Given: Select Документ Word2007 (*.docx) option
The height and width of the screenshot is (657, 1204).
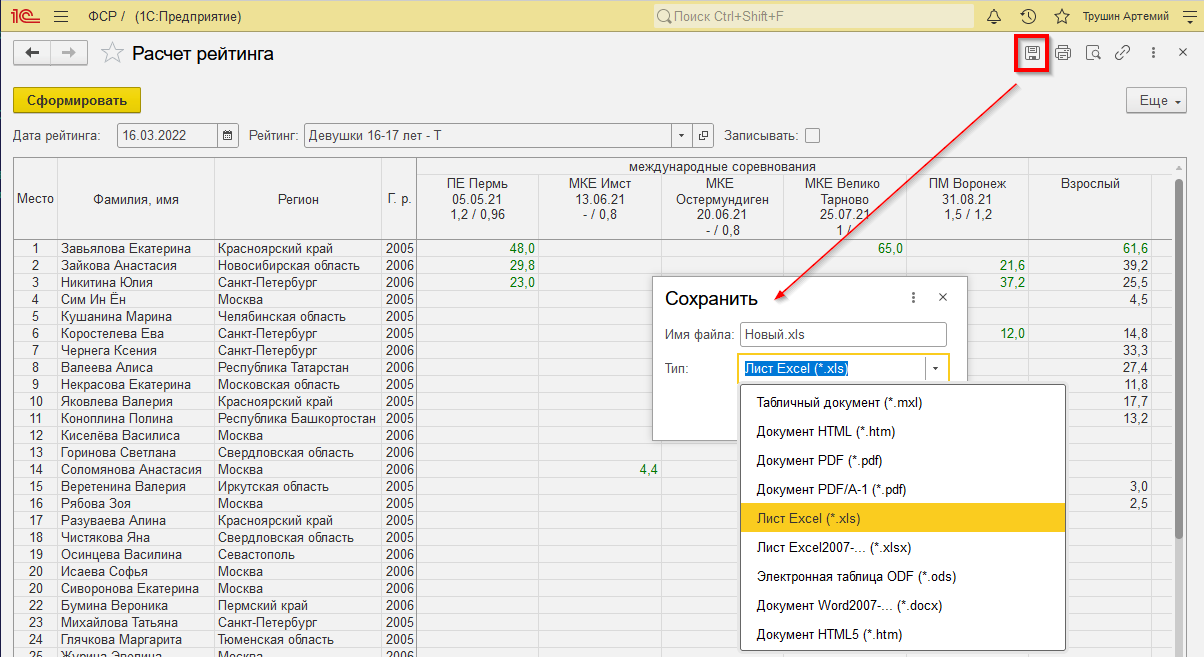Looking at the screenshot, I should [849, 605].
